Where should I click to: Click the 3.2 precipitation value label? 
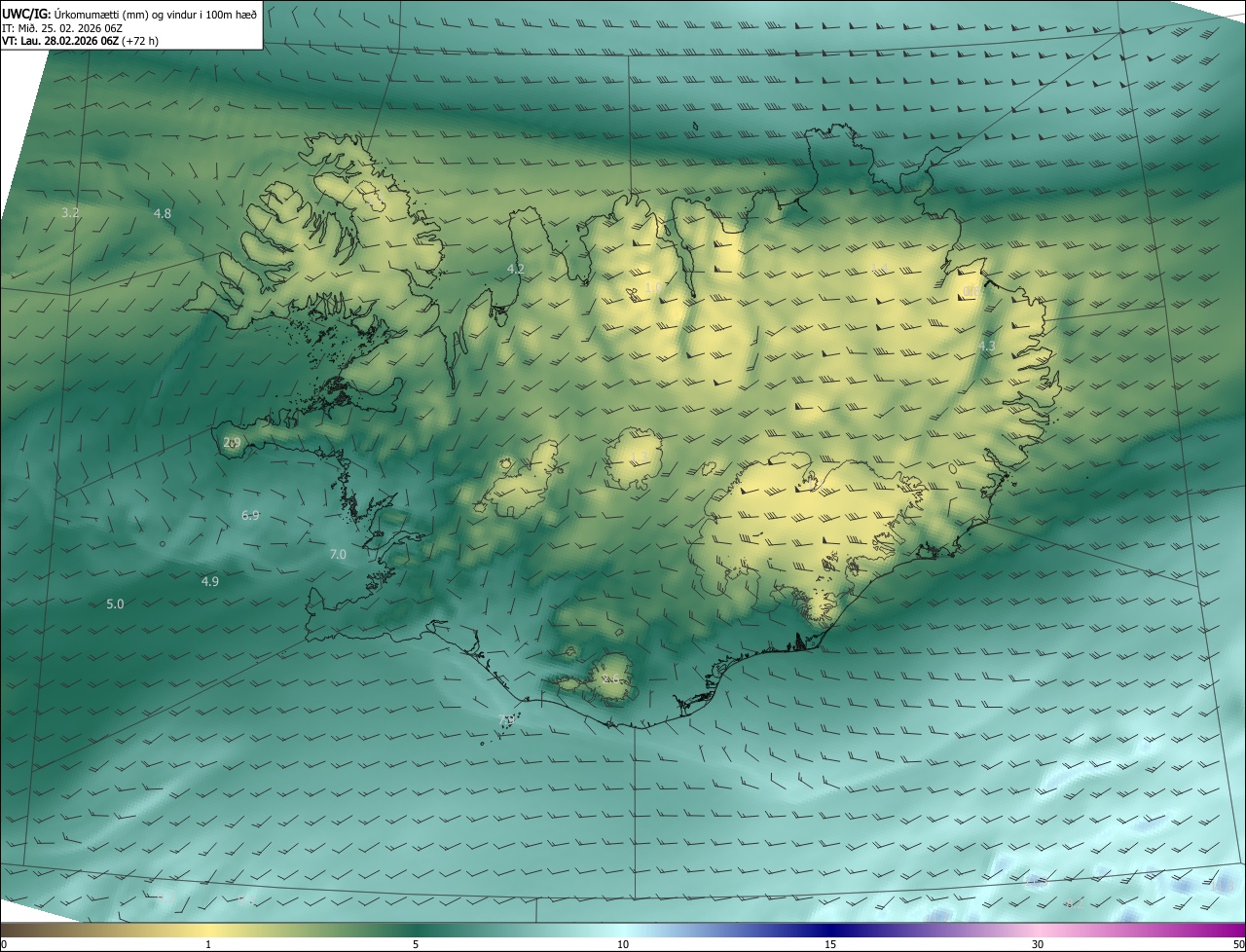[70, 212]
